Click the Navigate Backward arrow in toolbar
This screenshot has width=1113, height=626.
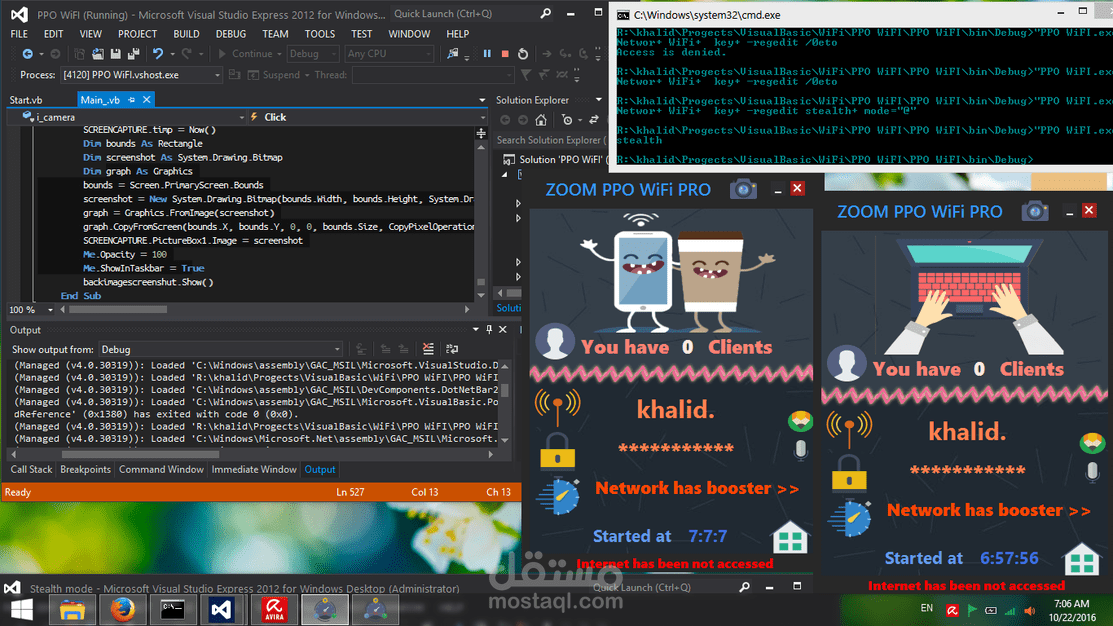click(x=27, y=54)
